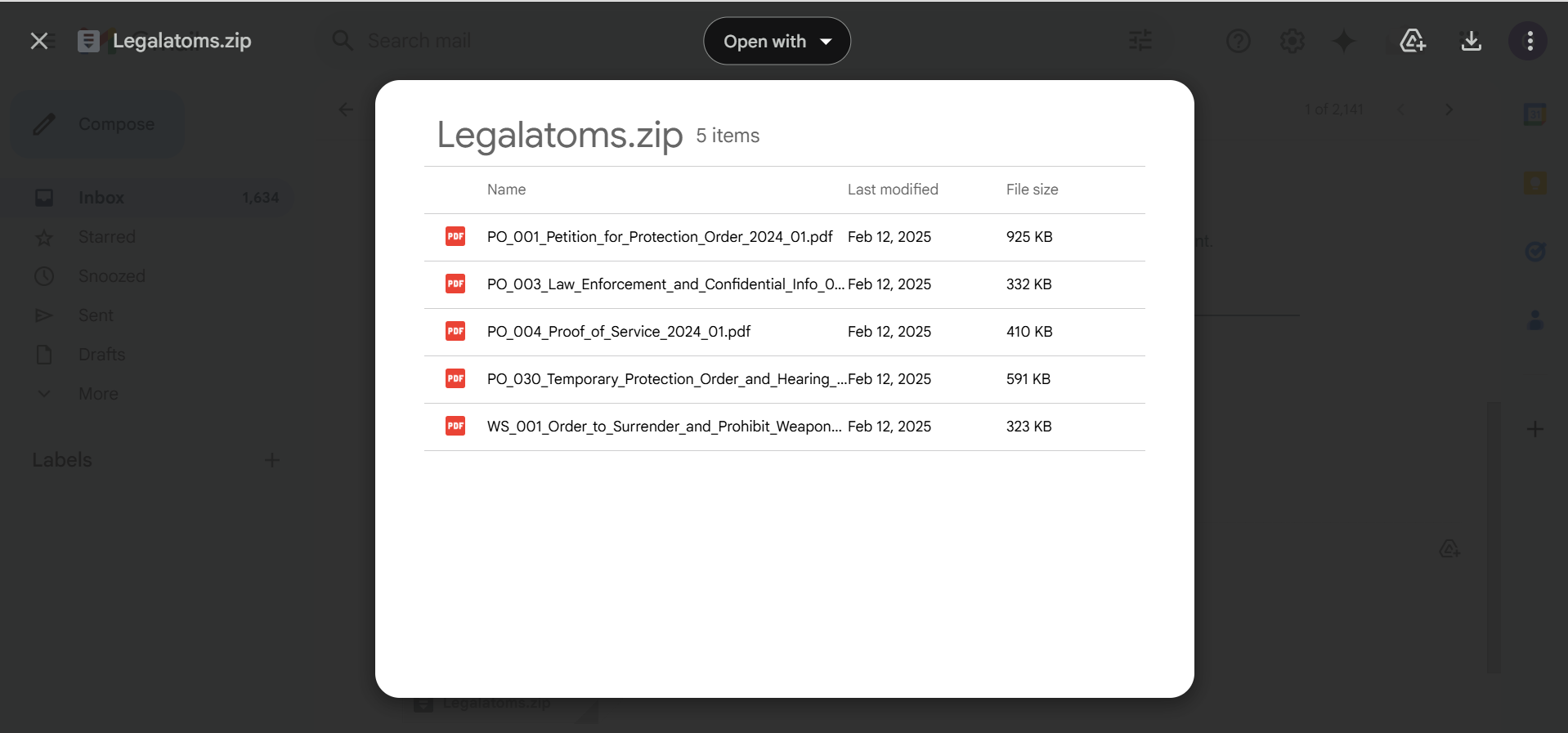The width and height of the screenshot is (1568, 733).
Task: Click the PDF icon for PO_030_Temporary_Protection_Order
Action: (455, 378)
